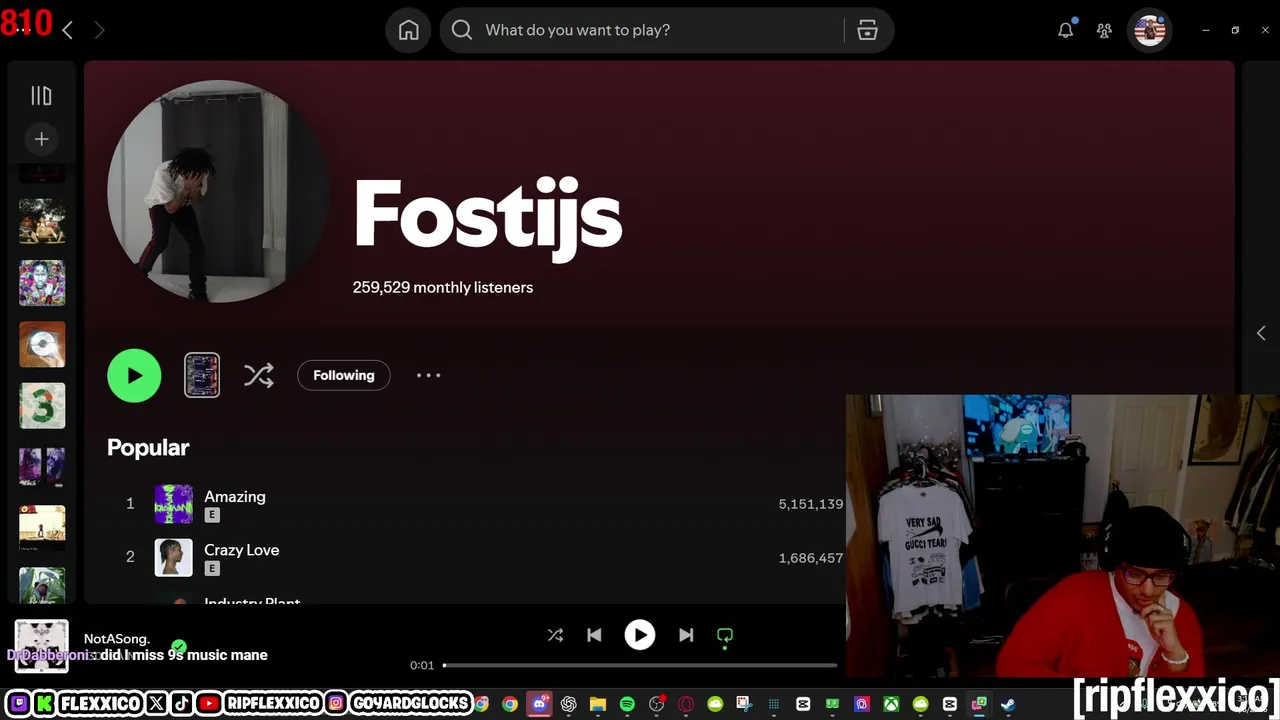Open the green number 3 album in library
This screenshot has width=1280, height=720.
[42, 406]
